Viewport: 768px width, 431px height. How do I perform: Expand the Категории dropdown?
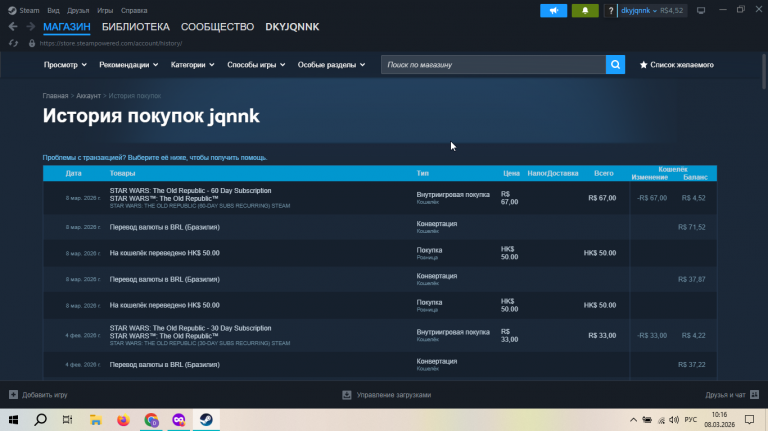point(192,65)
